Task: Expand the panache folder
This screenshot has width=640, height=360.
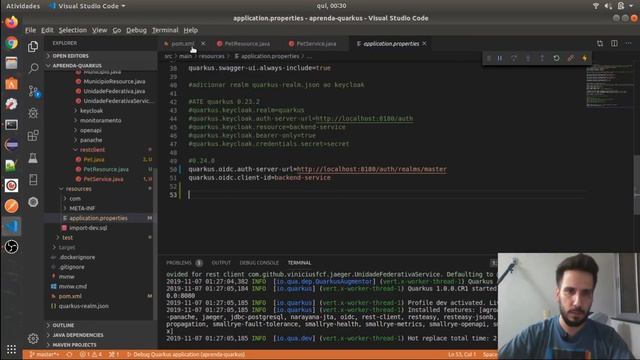Action: (91, 140)
